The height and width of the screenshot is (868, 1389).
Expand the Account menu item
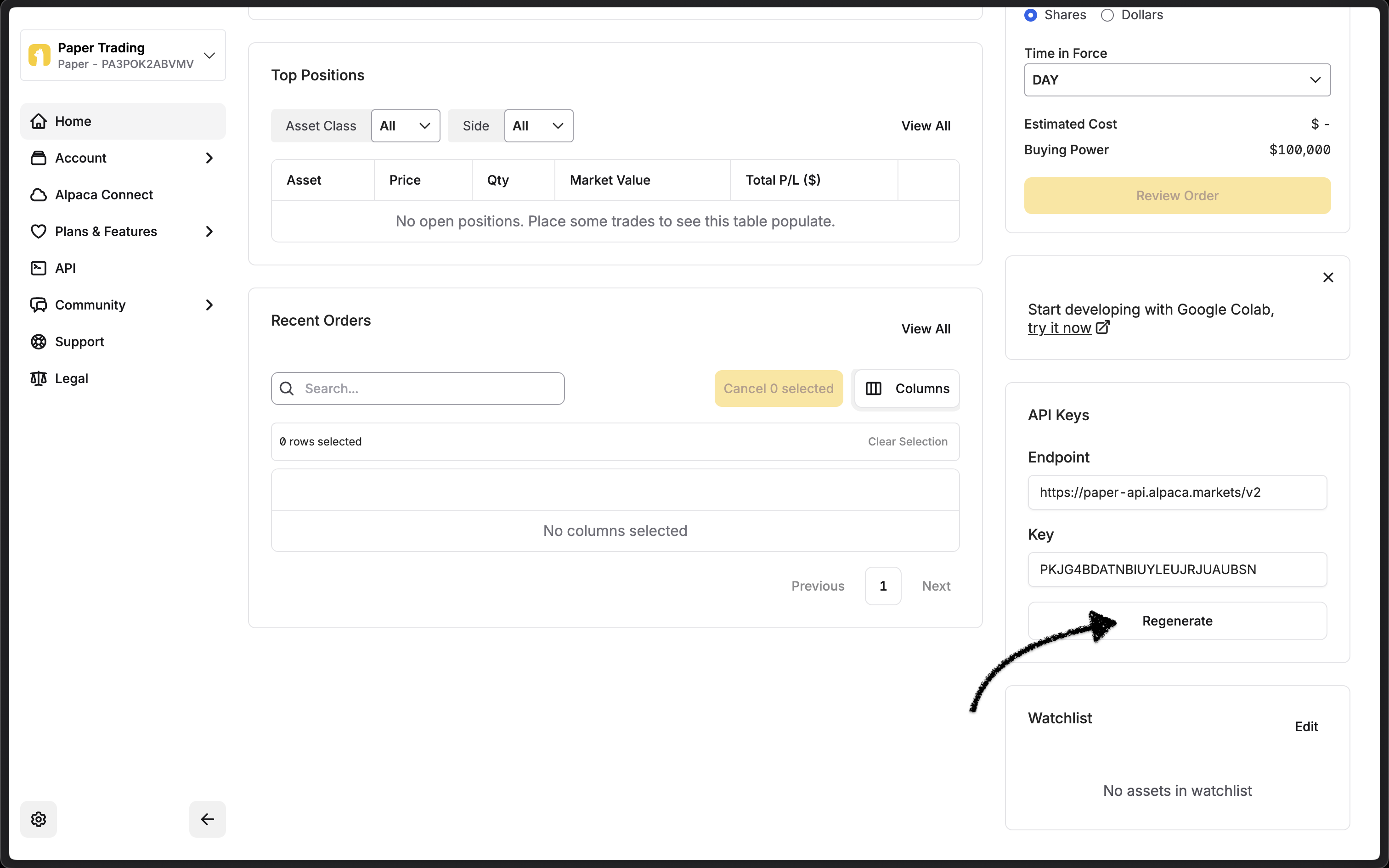tap(123, 158)
